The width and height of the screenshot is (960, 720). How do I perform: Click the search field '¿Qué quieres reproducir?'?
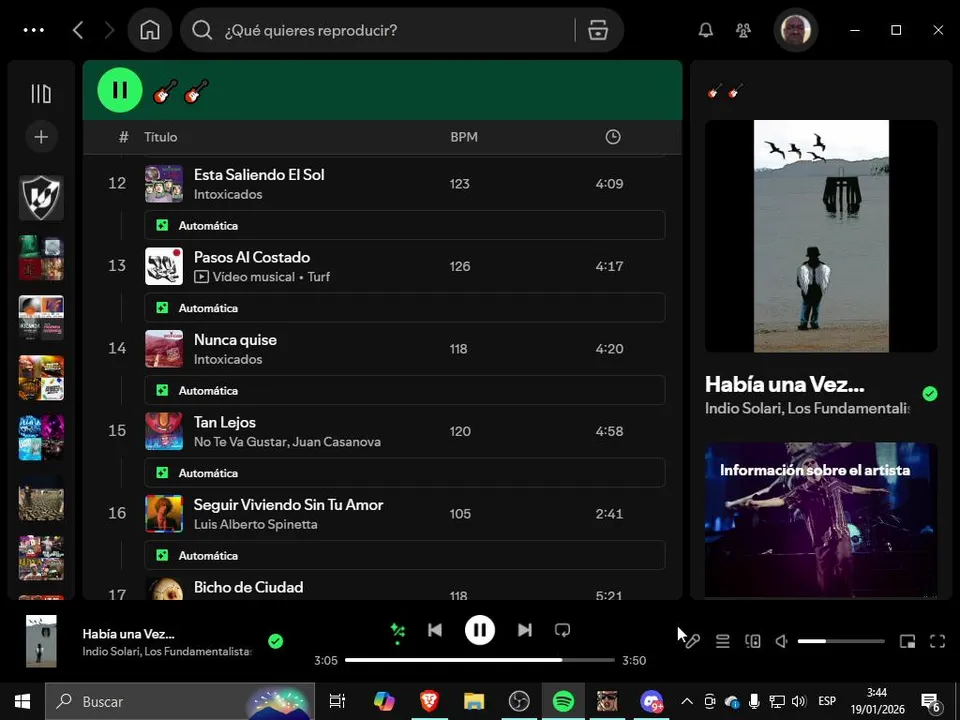tap(392, 30)
